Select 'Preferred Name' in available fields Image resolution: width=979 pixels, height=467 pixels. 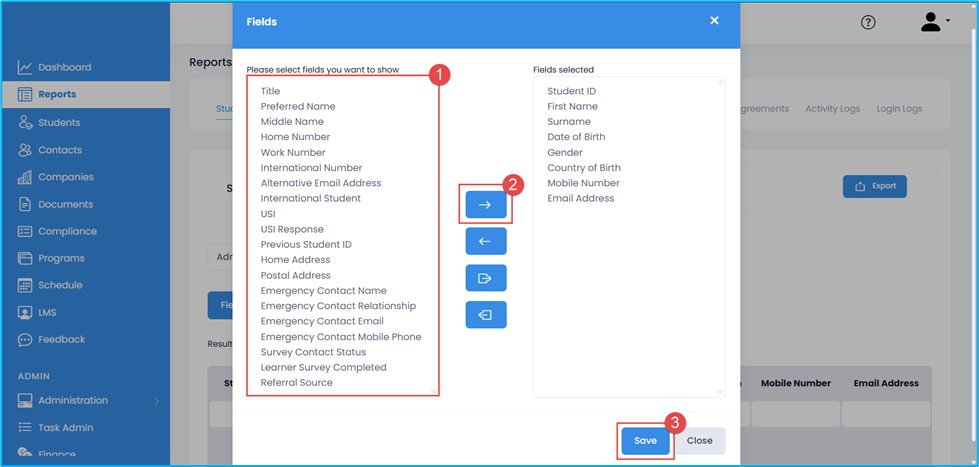(x=297, y=106)
